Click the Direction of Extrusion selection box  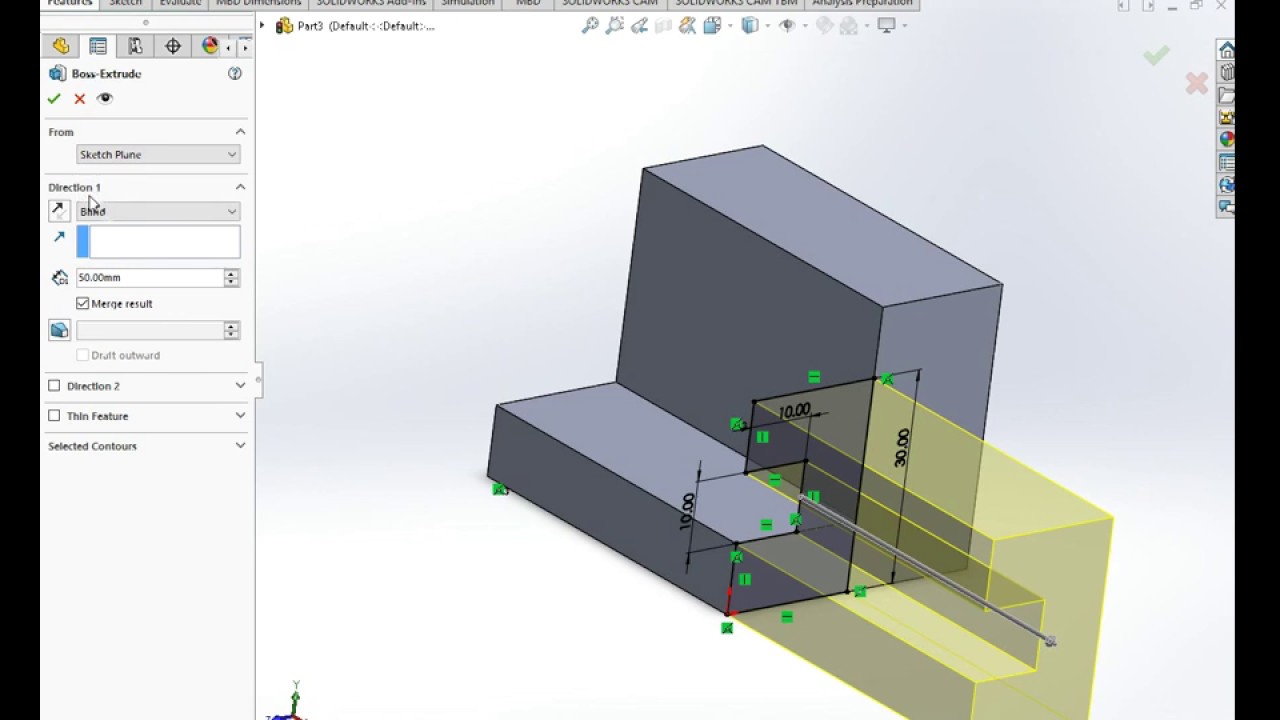[x=158, y=241]
